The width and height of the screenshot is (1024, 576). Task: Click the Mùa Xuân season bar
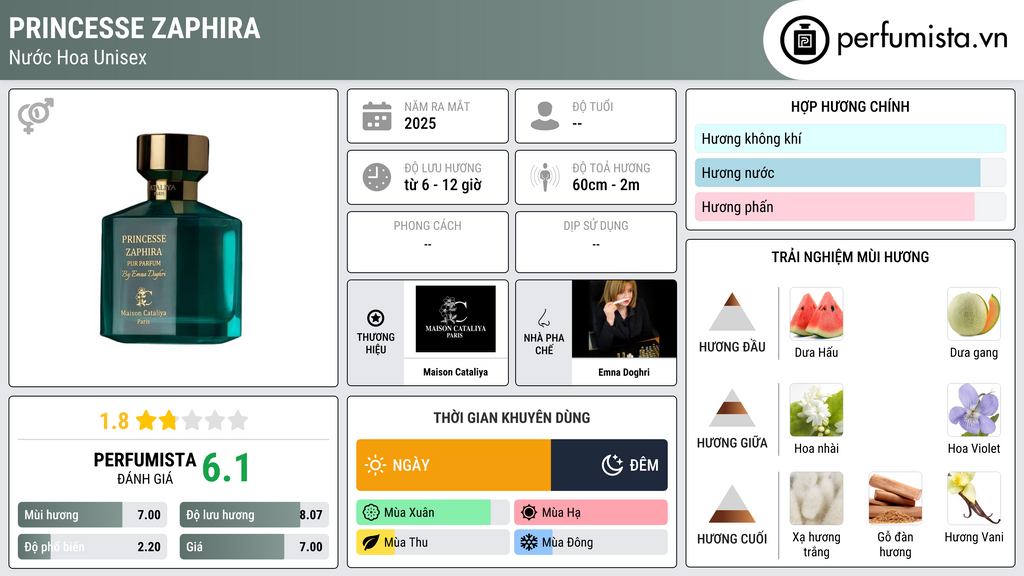tap(432, 512)
